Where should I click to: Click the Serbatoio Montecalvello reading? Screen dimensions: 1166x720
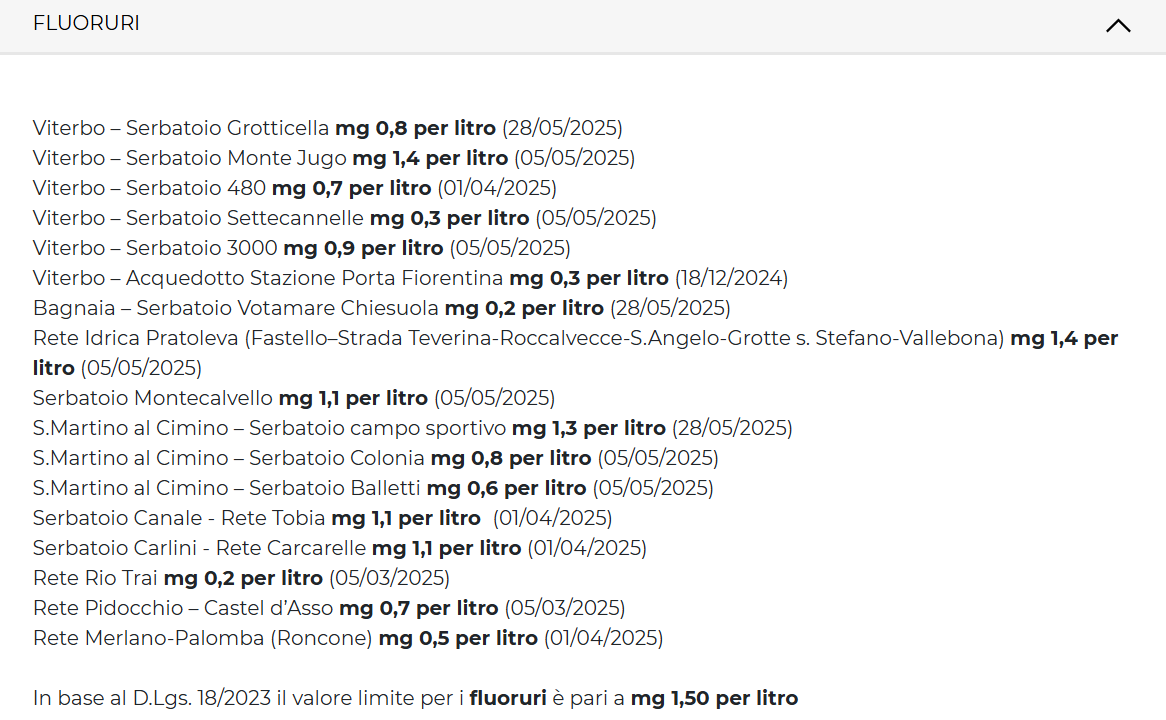[293, 398]
